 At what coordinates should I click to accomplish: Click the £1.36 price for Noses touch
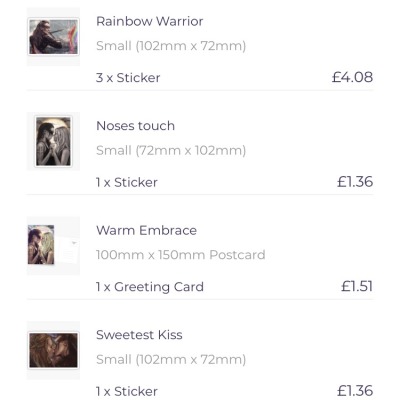(x=355, y=182)
